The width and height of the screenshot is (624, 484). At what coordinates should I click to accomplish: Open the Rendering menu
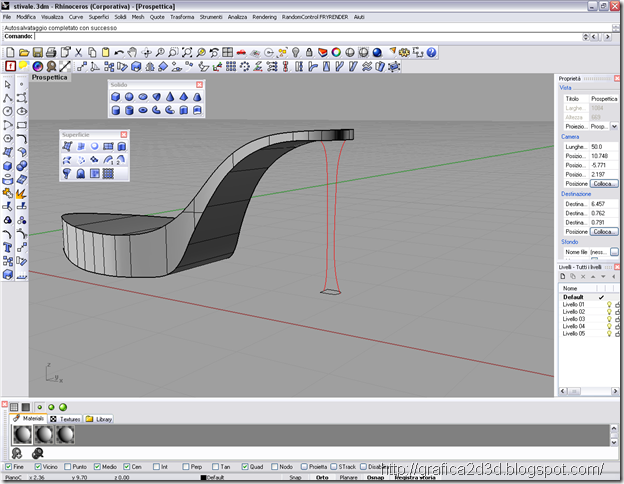pyautogui.click(x=264, y=17)
